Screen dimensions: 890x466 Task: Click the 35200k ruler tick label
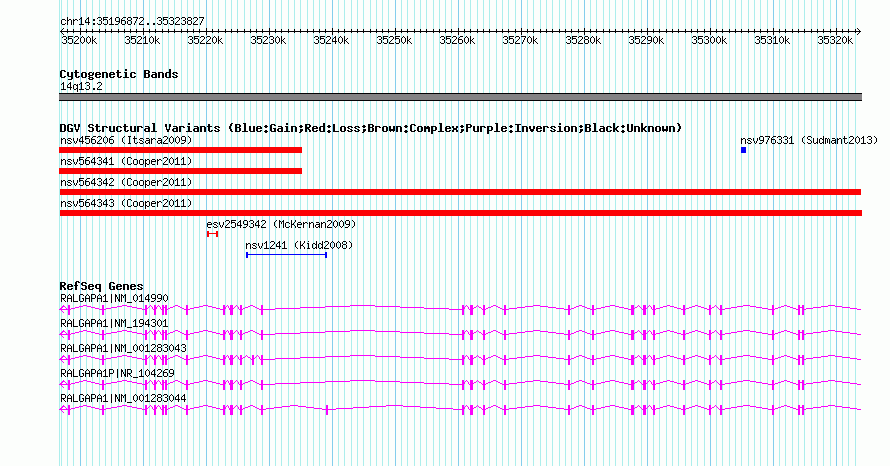pyautogui.click(x=79, y=40)
